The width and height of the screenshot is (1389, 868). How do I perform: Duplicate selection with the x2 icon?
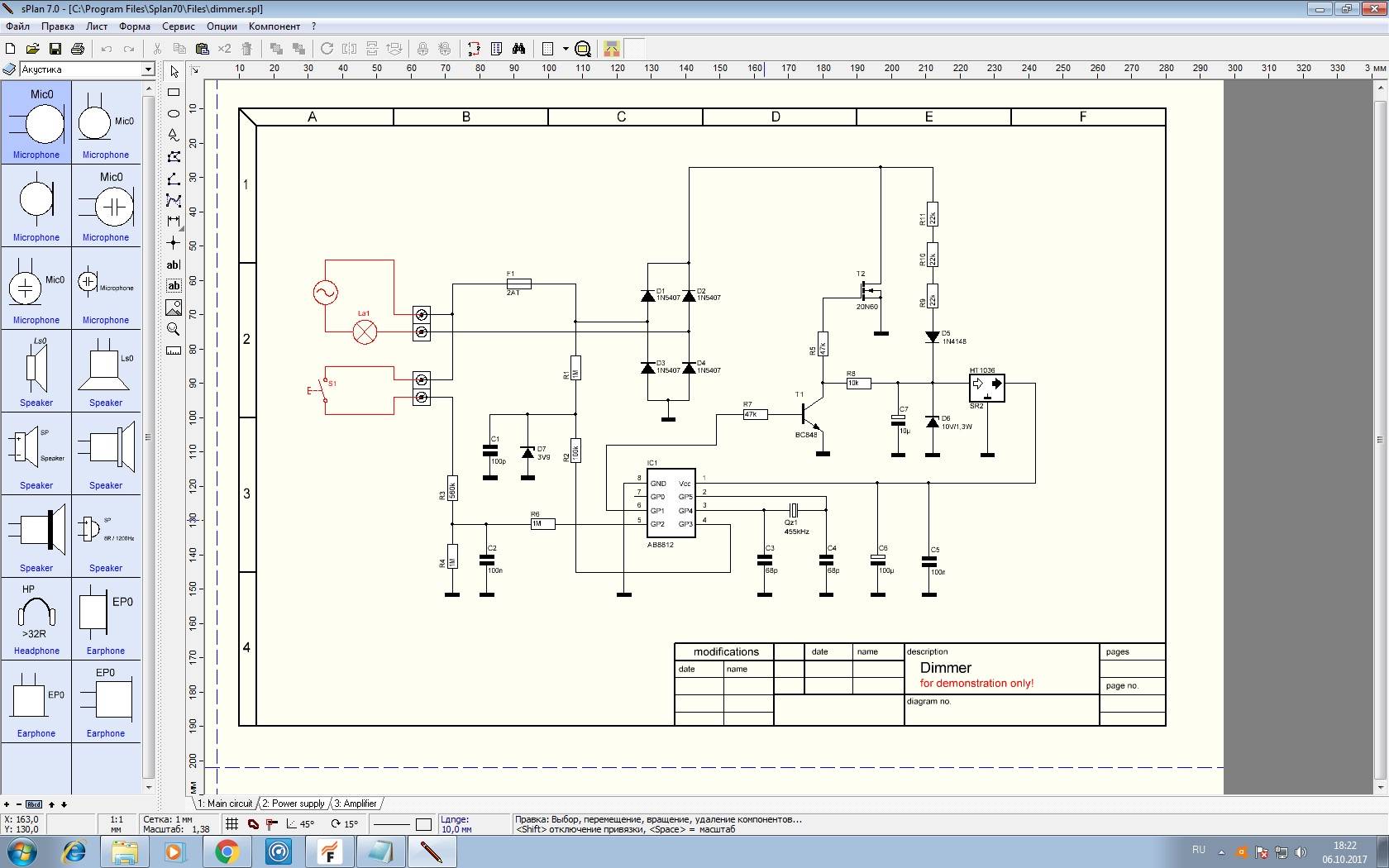[224, 49]
